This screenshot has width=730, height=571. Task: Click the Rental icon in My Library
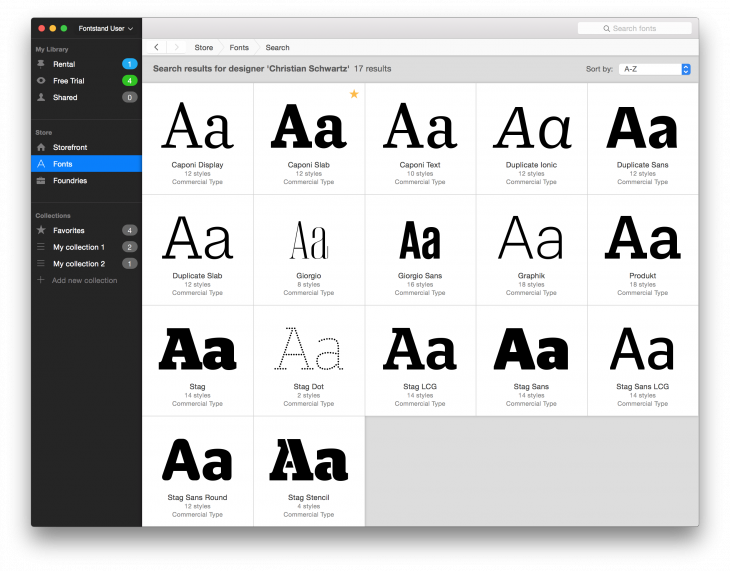tap(41, 64)
